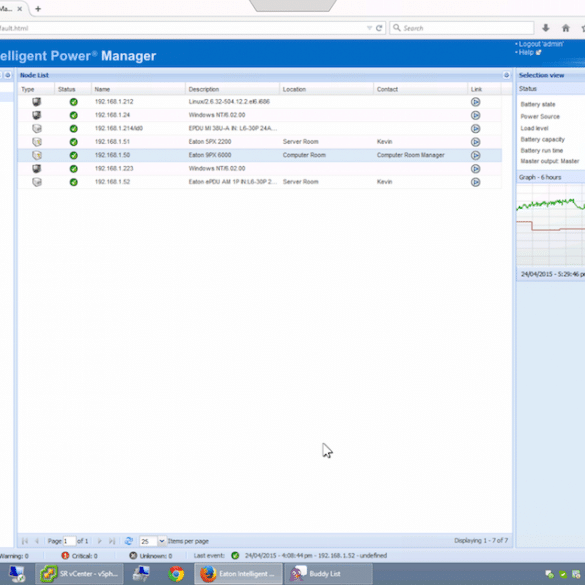The height and width of the screenshot is (585, 585).
Task: Refresh the node list
Action: [129, 541]
